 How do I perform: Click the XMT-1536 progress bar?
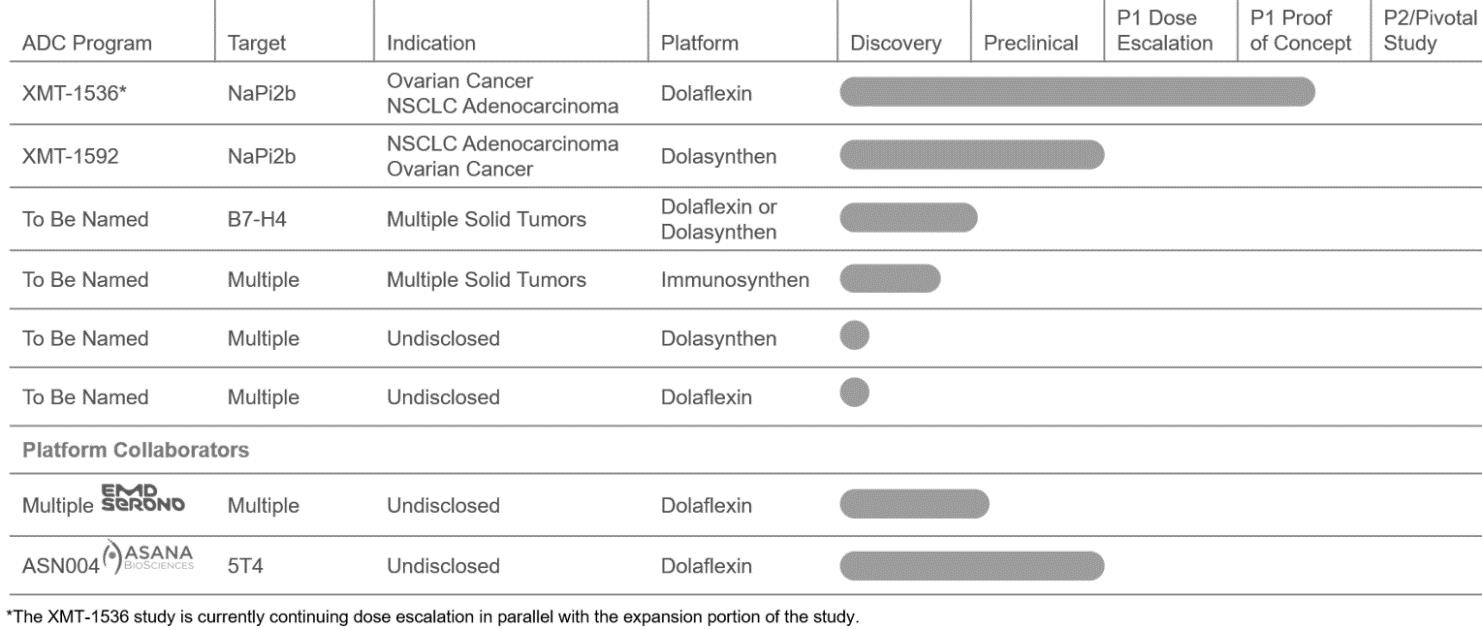pyautogui.click(x=1077, y=92)
